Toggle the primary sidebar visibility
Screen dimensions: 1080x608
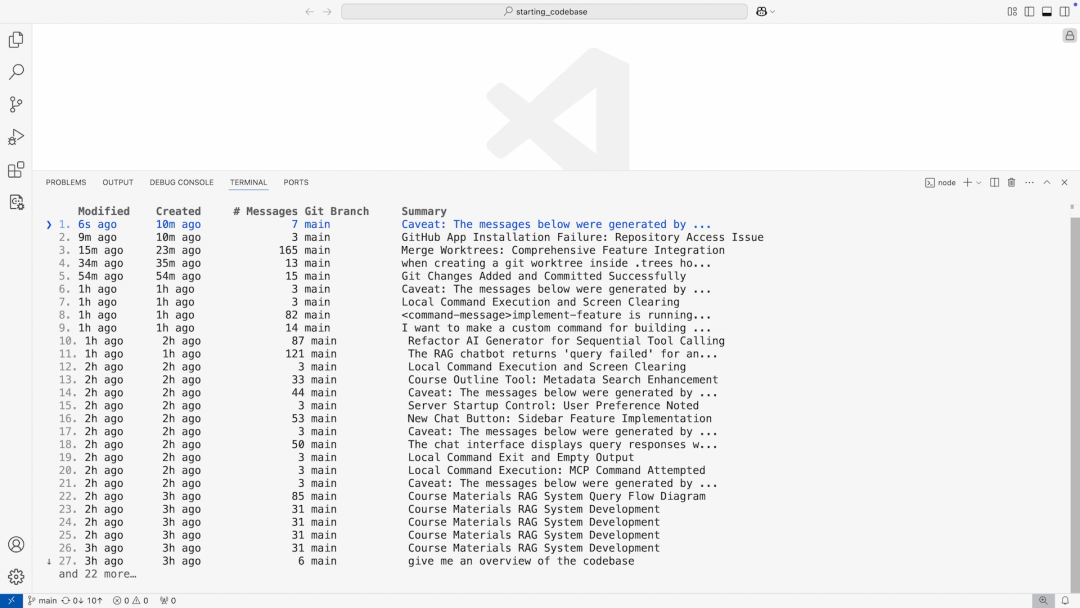1029,12
